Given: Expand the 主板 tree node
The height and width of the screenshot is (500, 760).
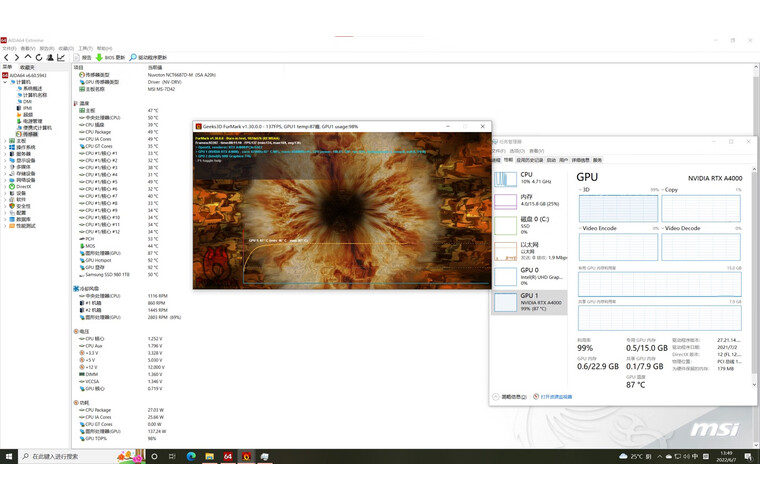Looking at the screenshot, I should [4, 141].
